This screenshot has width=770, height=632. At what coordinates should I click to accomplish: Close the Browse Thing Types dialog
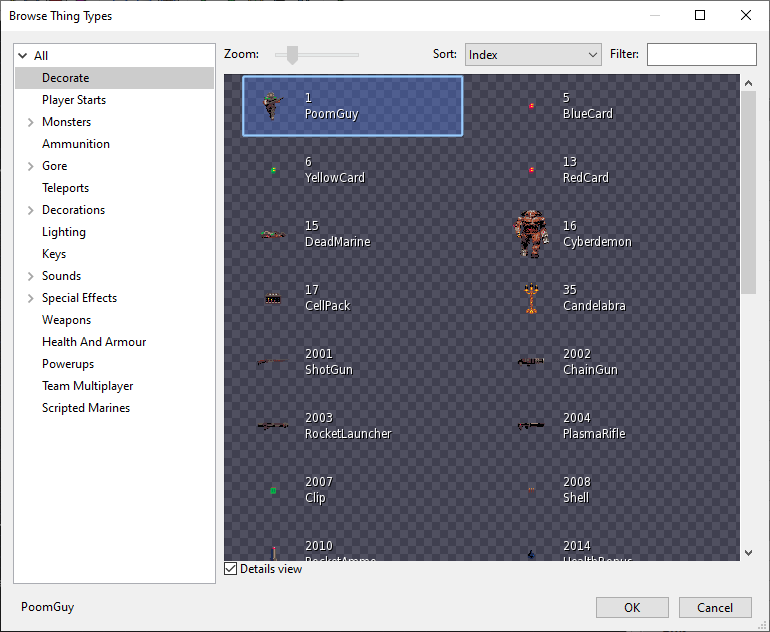click(746, 15)
